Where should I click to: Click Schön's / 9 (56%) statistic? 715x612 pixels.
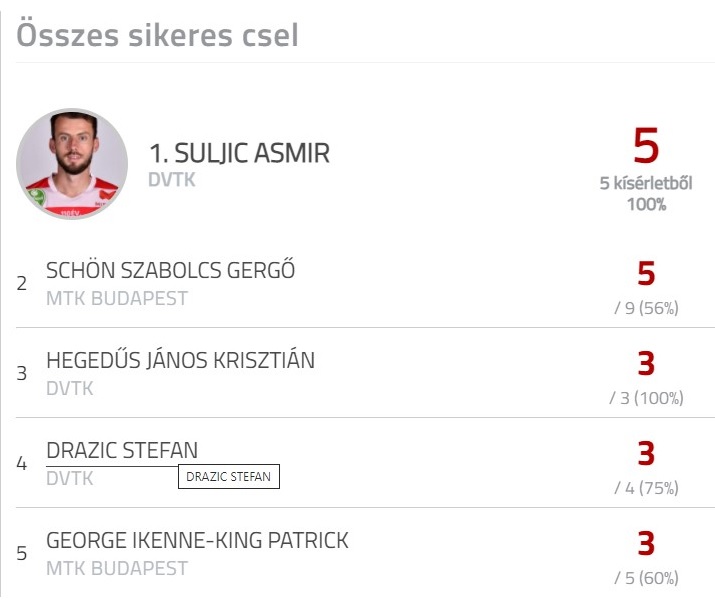[646, 308]
